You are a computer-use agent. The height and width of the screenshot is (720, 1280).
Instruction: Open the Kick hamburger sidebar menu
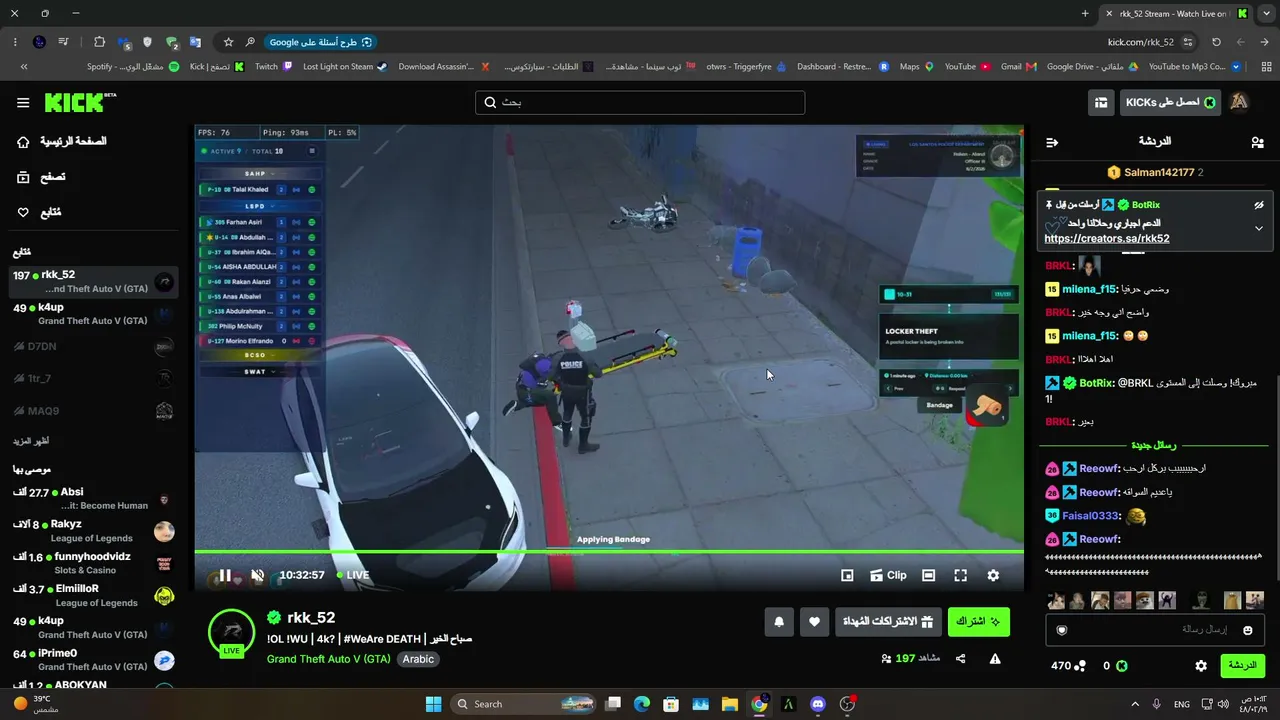[23, 103]
